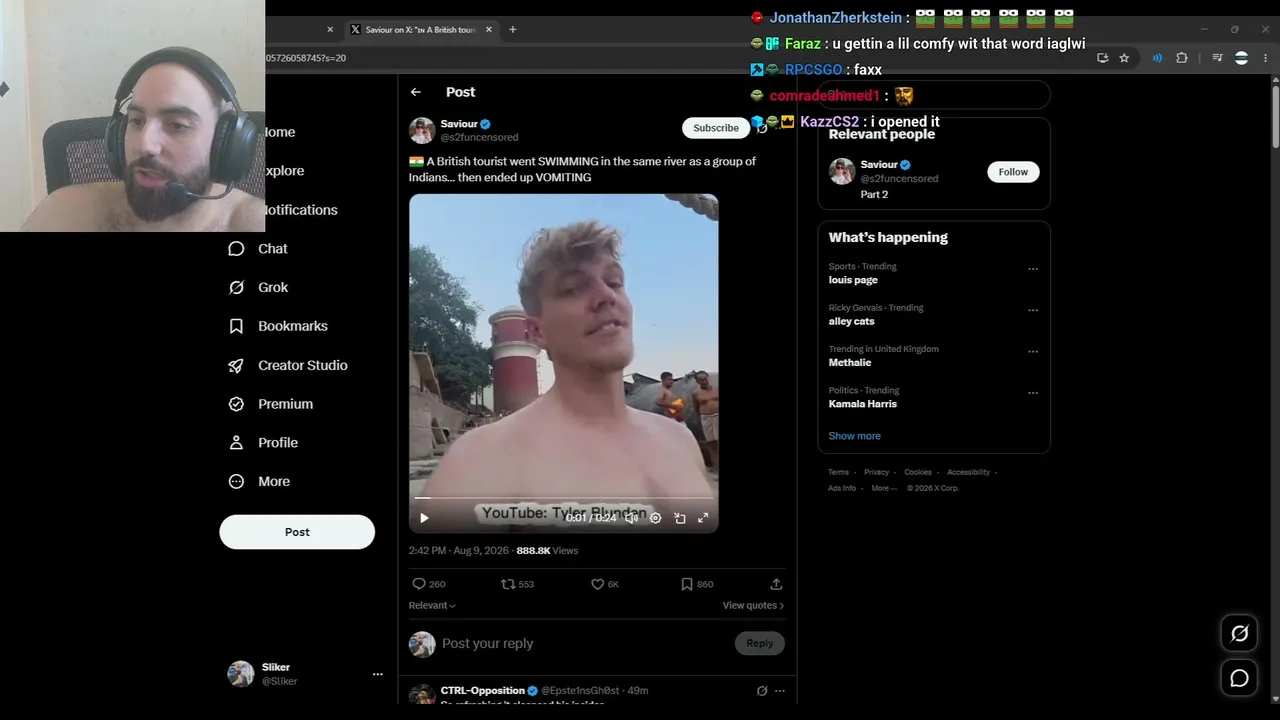Mute the video volume
This screenshot has width=1280, height=720.
[632, 518]
